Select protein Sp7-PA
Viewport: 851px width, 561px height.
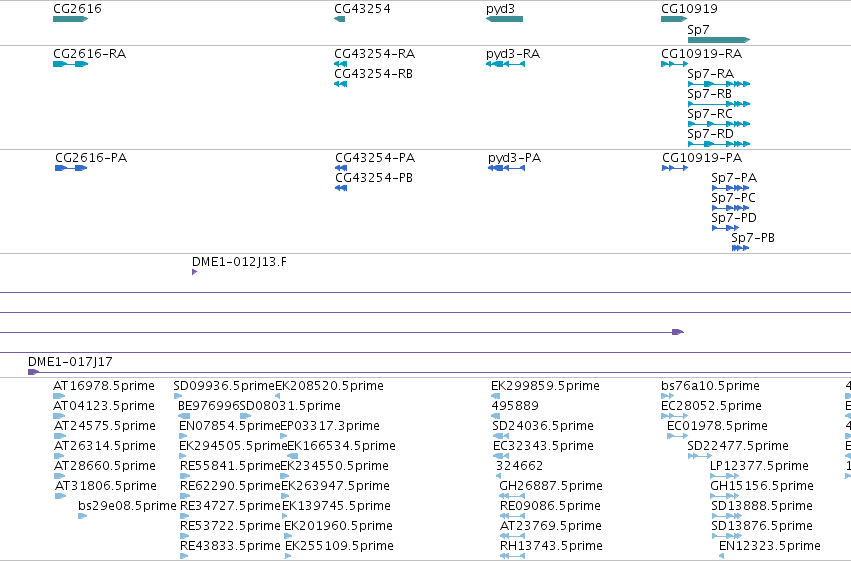click(731, 188)
